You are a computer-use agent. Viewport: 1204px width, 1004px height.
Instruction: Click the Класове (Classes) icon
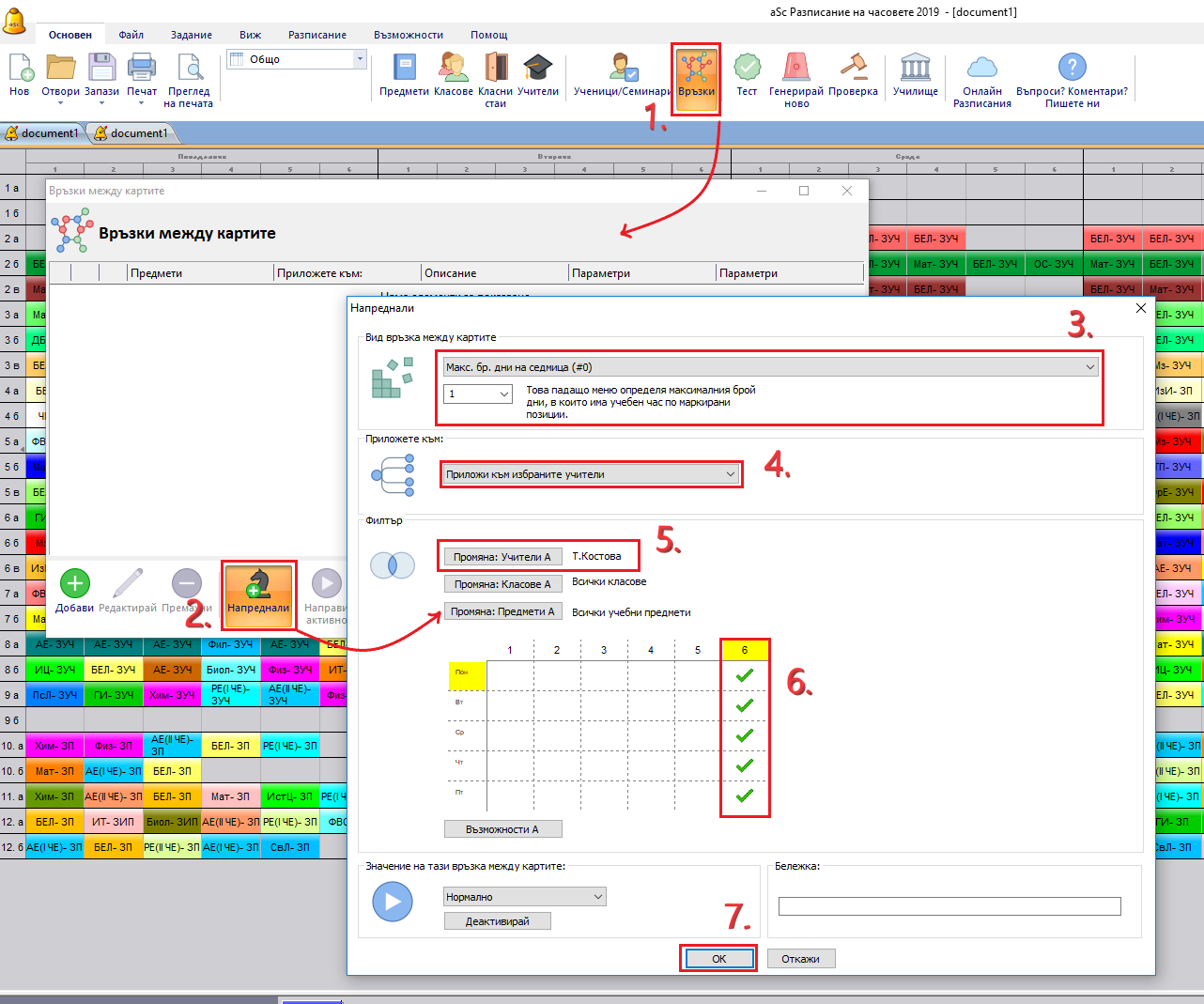[x=453, y=69]
